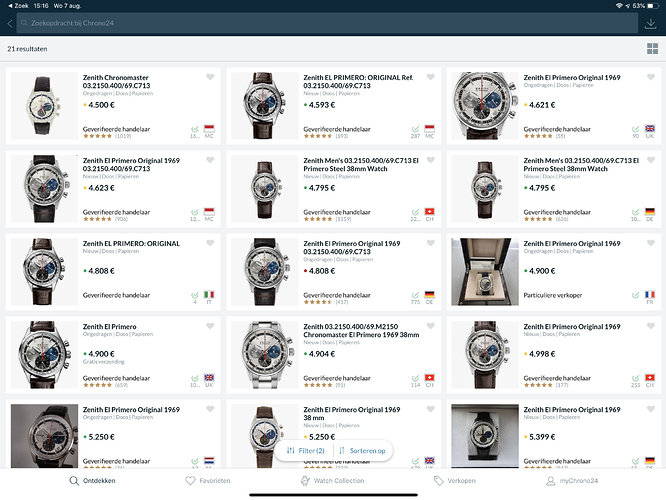Open the Particuliere verkoper listing seller label
Screen dimensions: 666x500
click(553, 295)
